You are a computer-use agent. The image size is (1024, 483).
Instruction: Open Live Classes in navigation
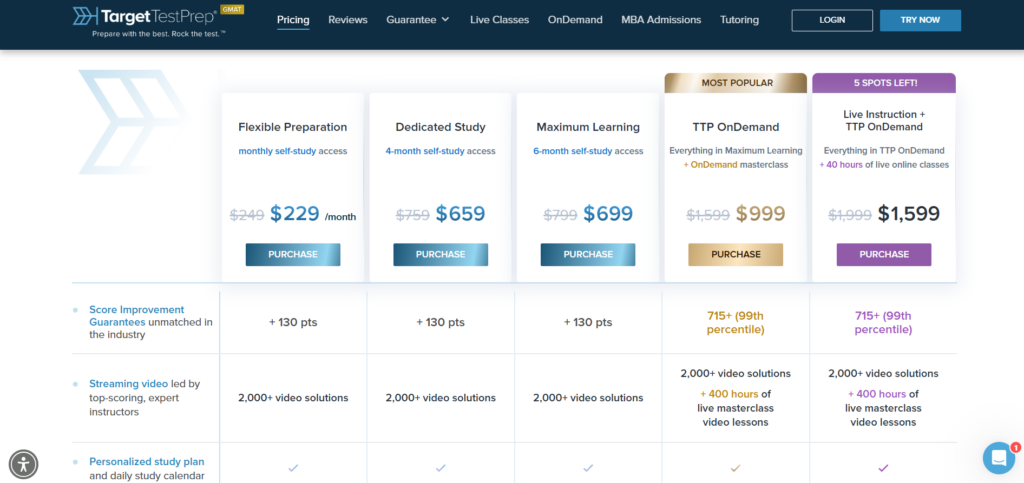[x=500, y=20]
